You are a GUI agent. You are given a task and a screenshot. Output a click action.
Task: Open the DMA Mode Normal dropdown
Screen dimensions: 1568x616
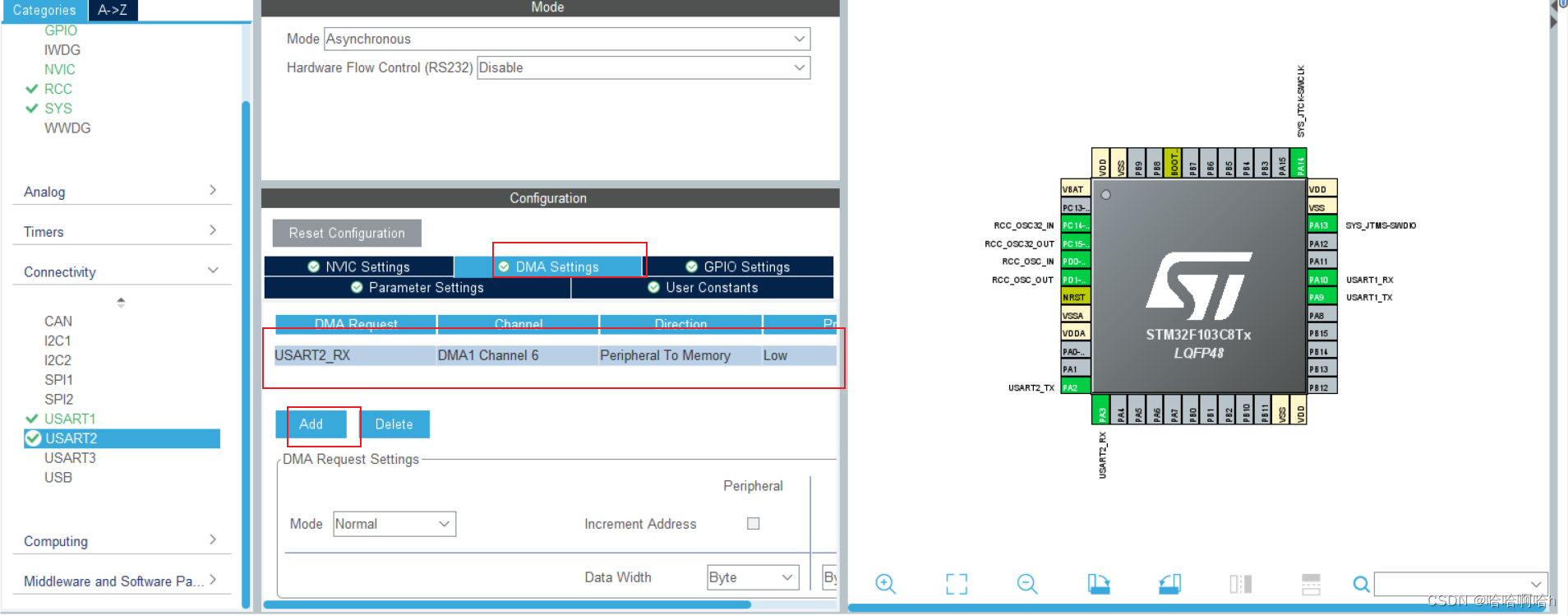(394, 524)
